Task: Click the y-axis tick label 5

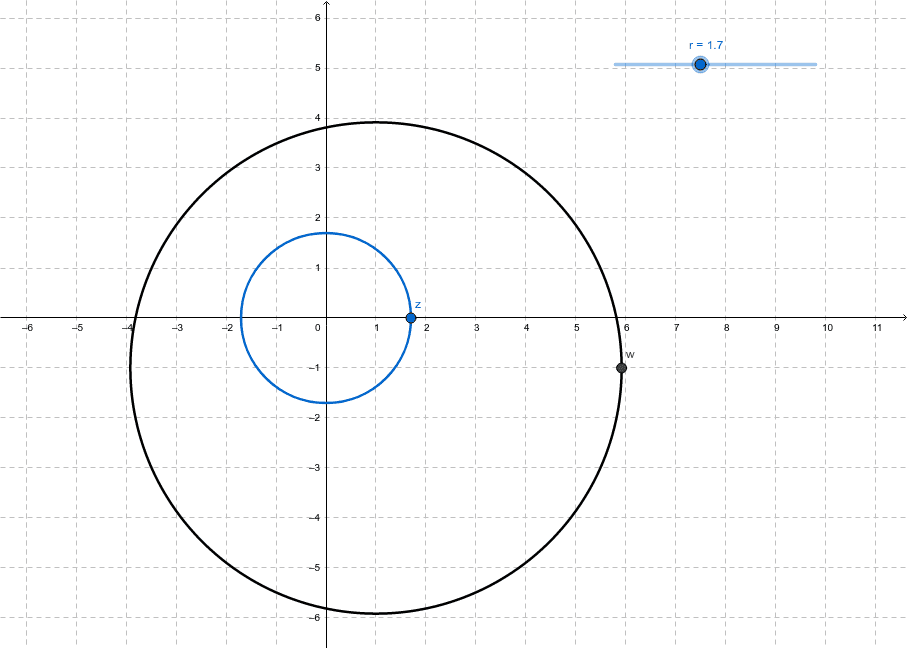Action: [318, 68]
